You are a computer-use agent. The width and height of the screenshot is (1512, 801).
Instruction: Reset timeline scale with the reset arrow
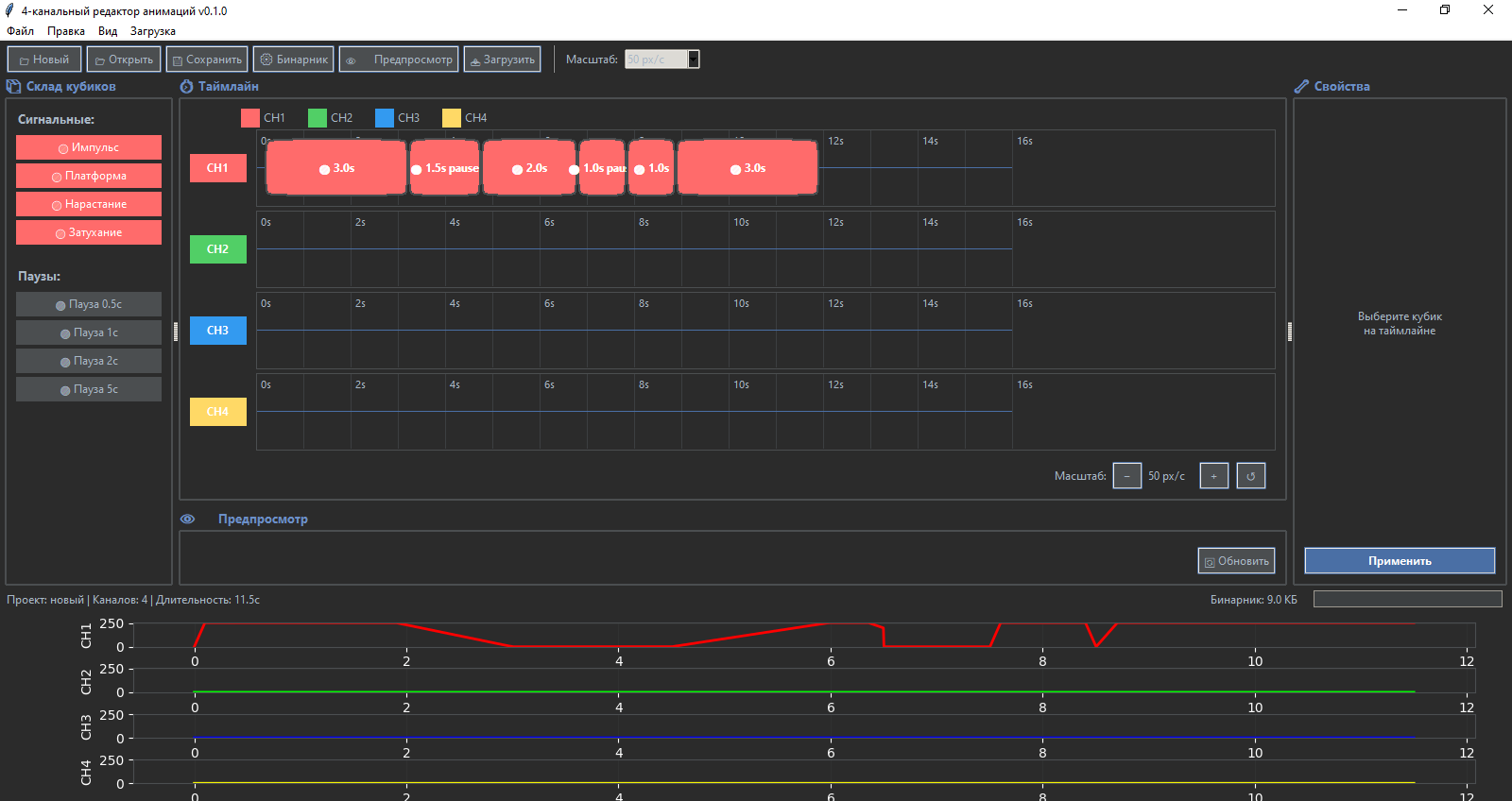pos(1250,476)
